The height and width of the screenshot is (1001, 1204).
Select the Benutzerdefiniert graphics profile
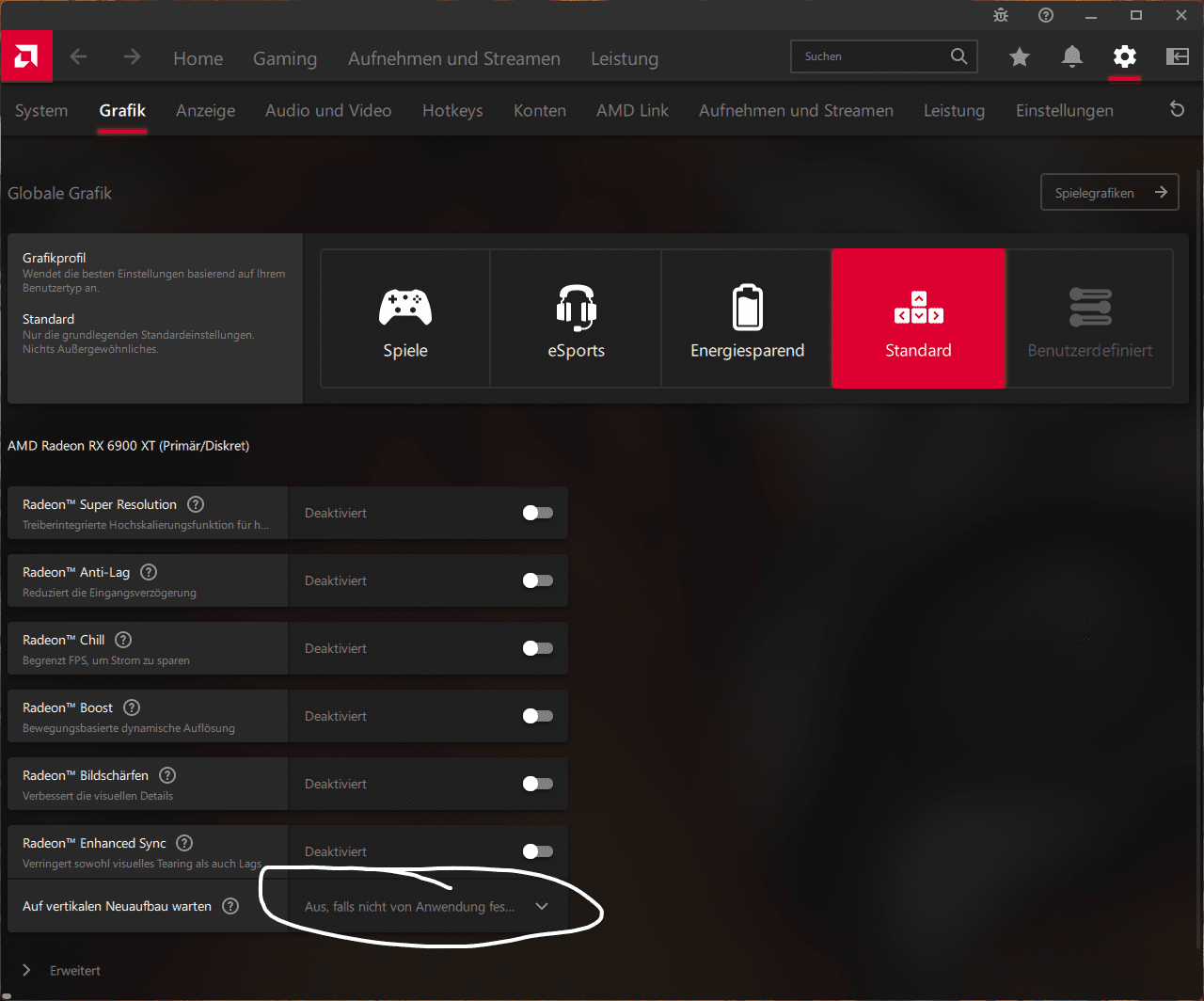point(1090,318)
